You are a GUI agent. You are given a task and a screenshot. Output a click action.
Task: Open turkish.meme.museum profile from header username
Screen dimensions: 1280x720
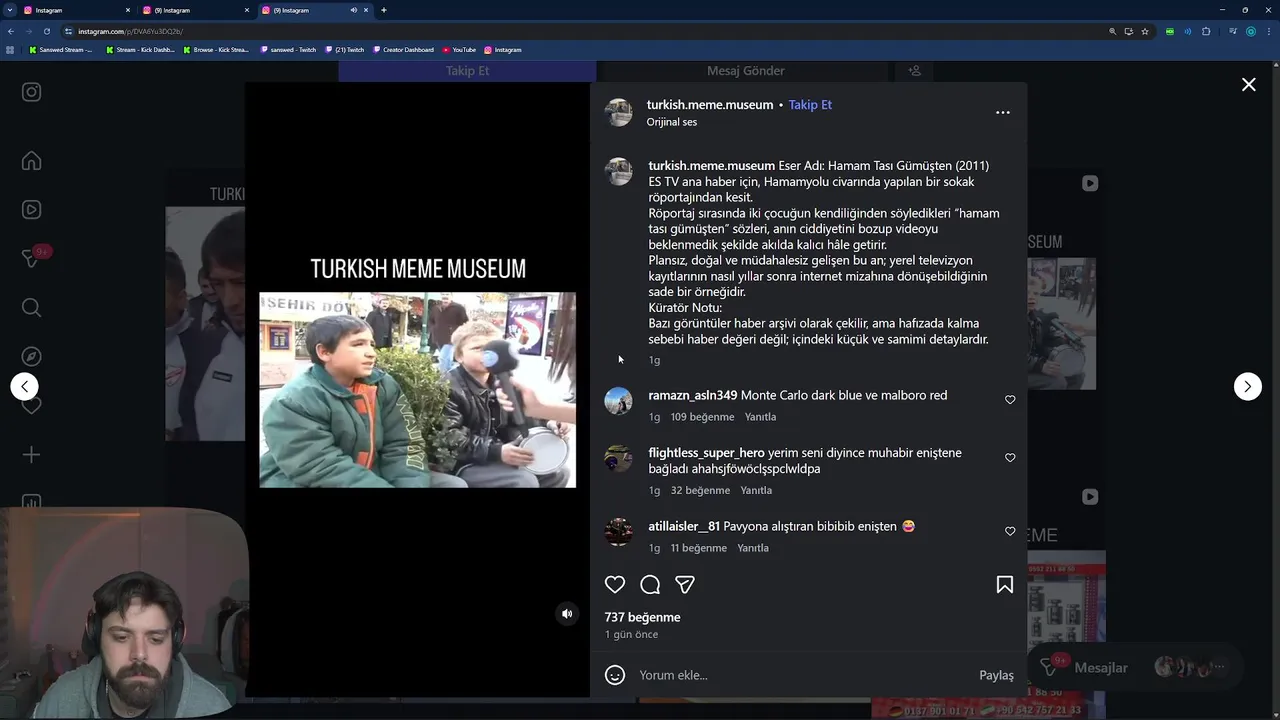(710, 104)
